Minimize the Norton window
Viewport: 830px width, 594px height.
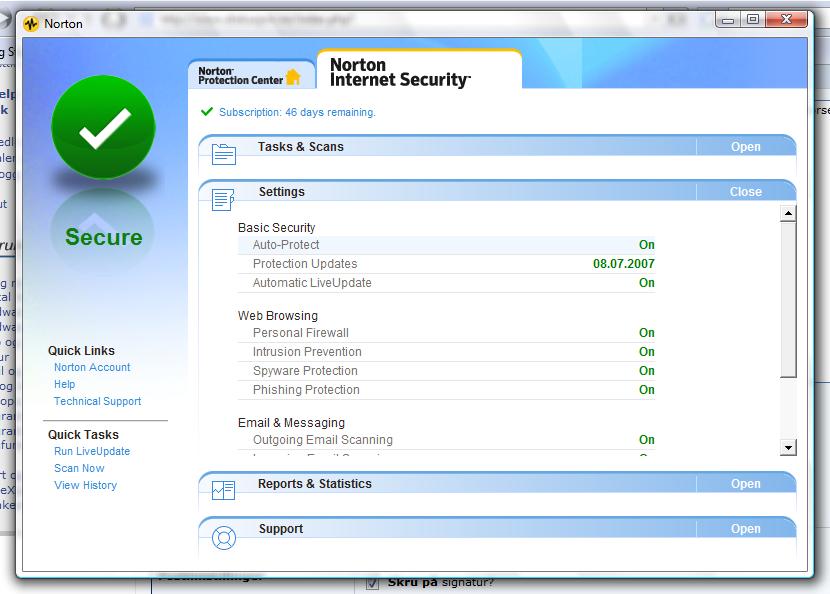[x=728, y=20]
